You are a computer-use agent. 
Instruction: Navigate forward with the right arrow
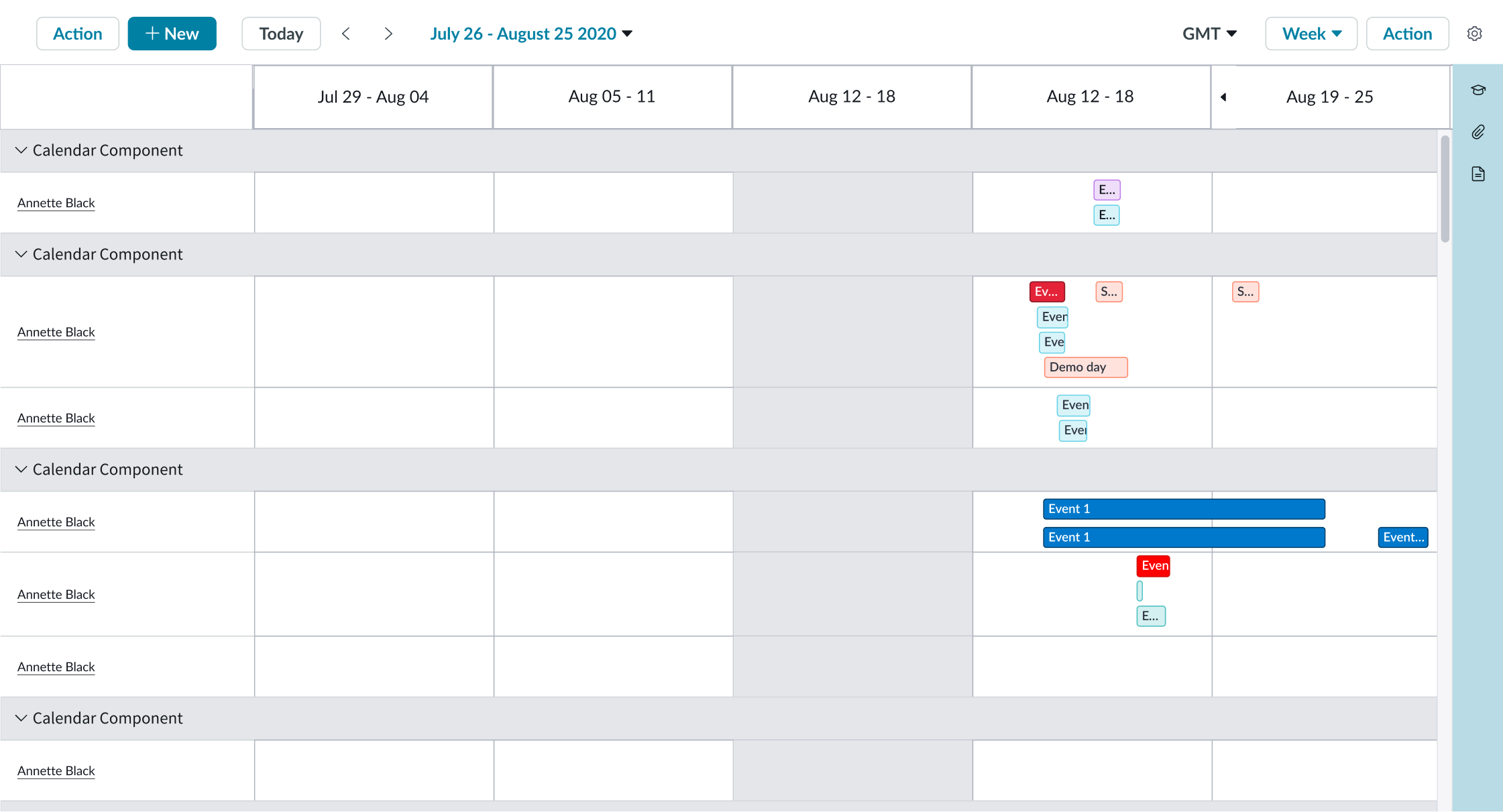(388, 33)
